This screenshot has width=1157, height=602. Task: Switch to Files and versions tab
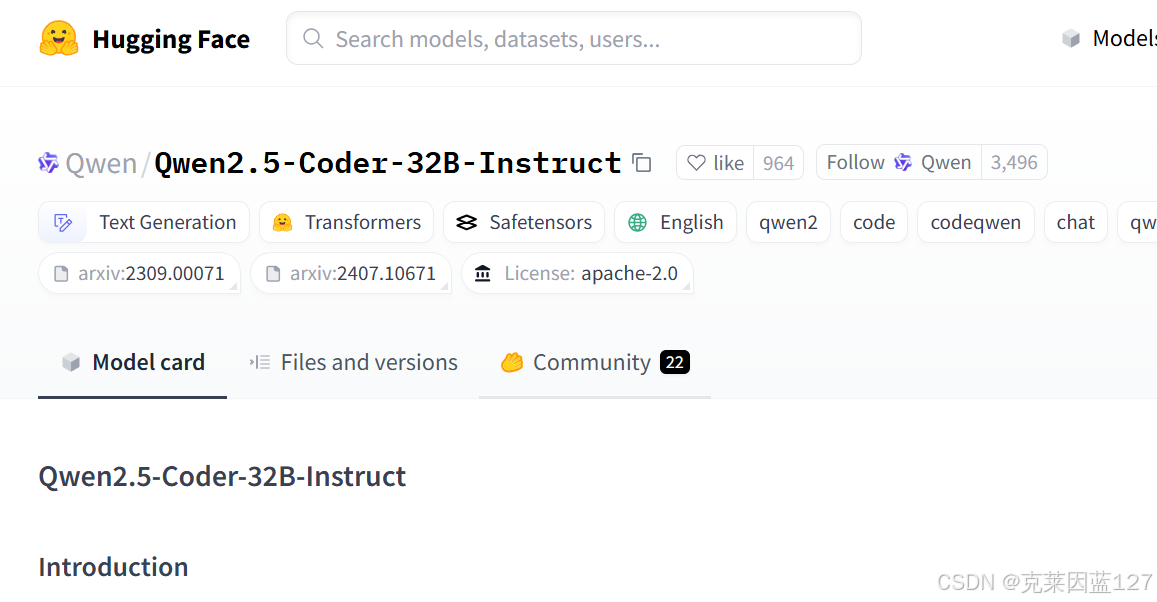(x=353, y=362)
